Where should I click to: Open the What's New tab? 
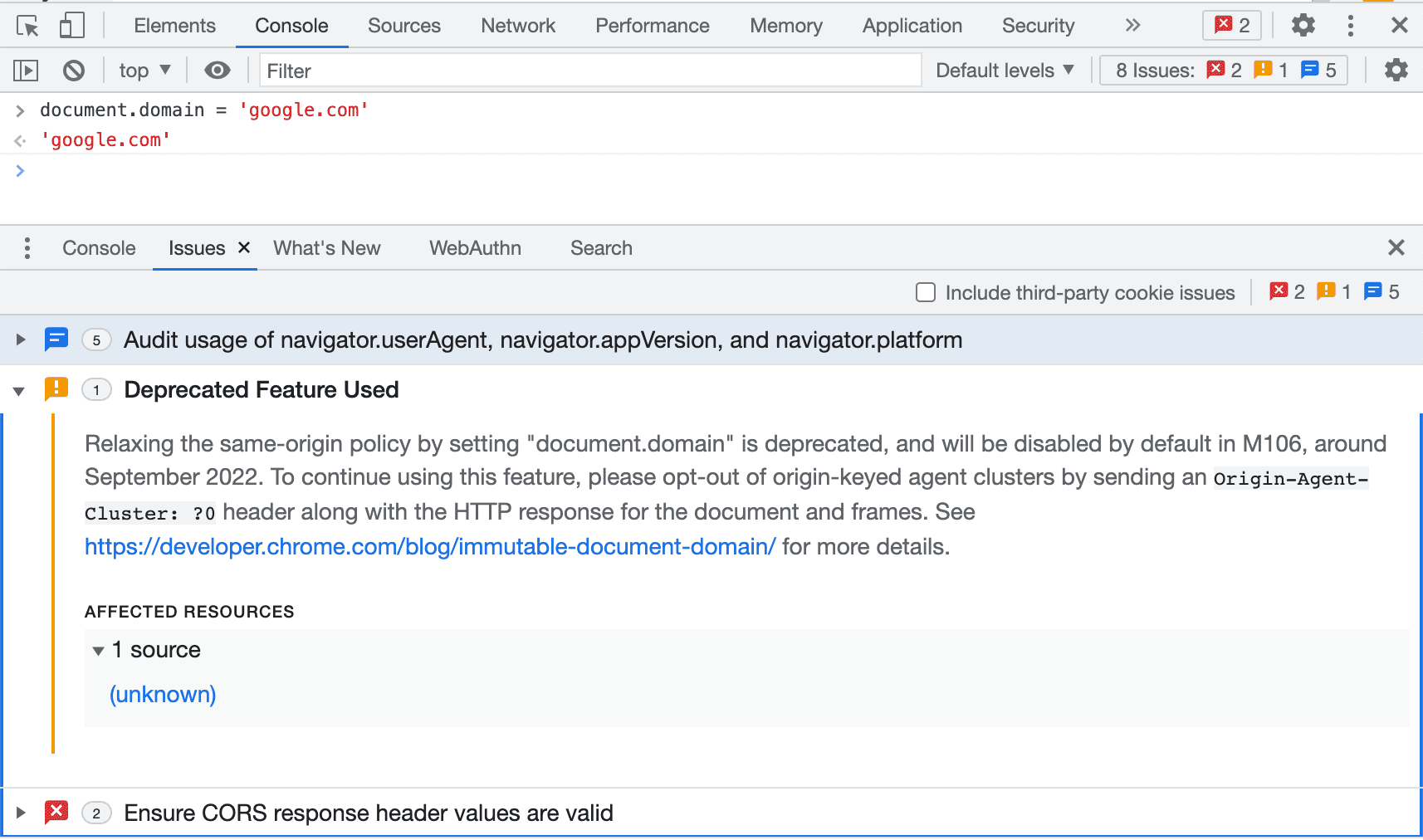[326, 247]
